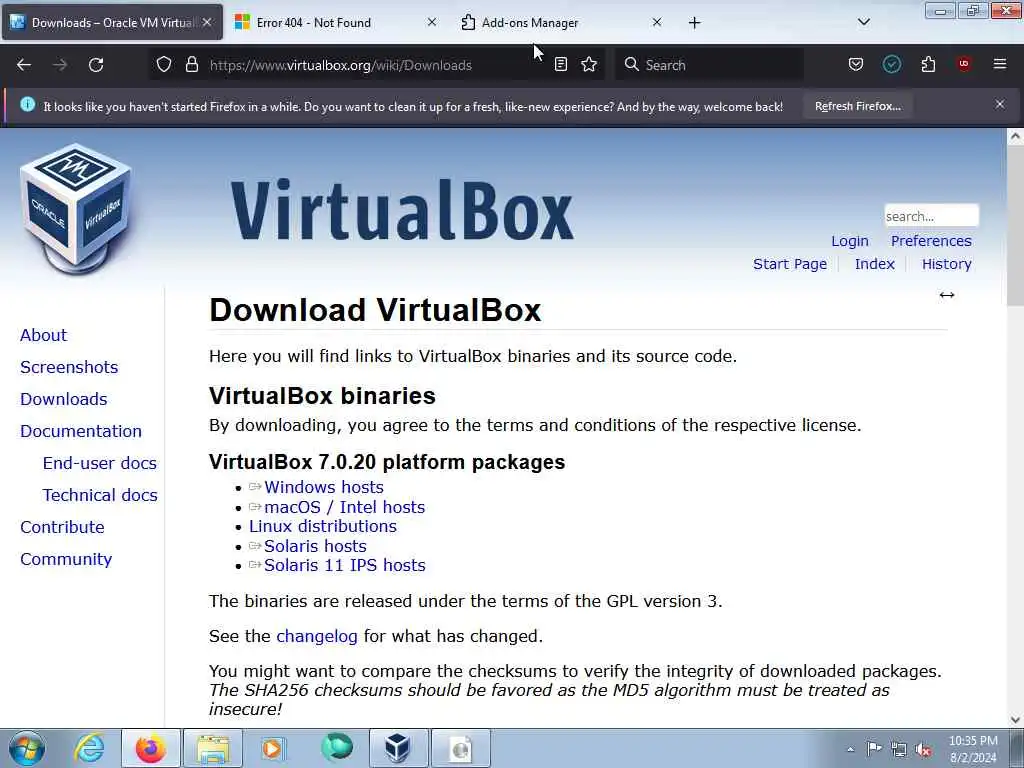Click the page scrollbar up arrow
Screen dimensions: 1024x768
click(1015, 136)
